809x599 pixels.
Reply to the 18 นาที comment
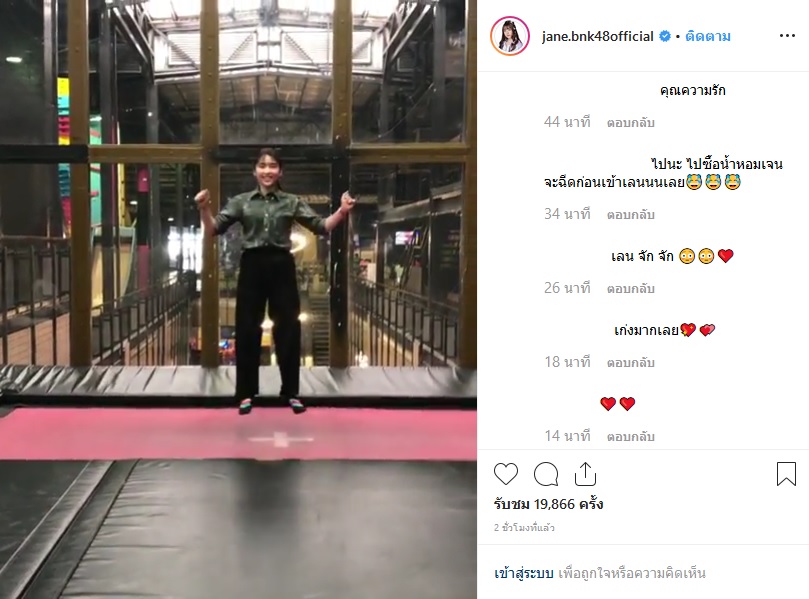point(630,363)
